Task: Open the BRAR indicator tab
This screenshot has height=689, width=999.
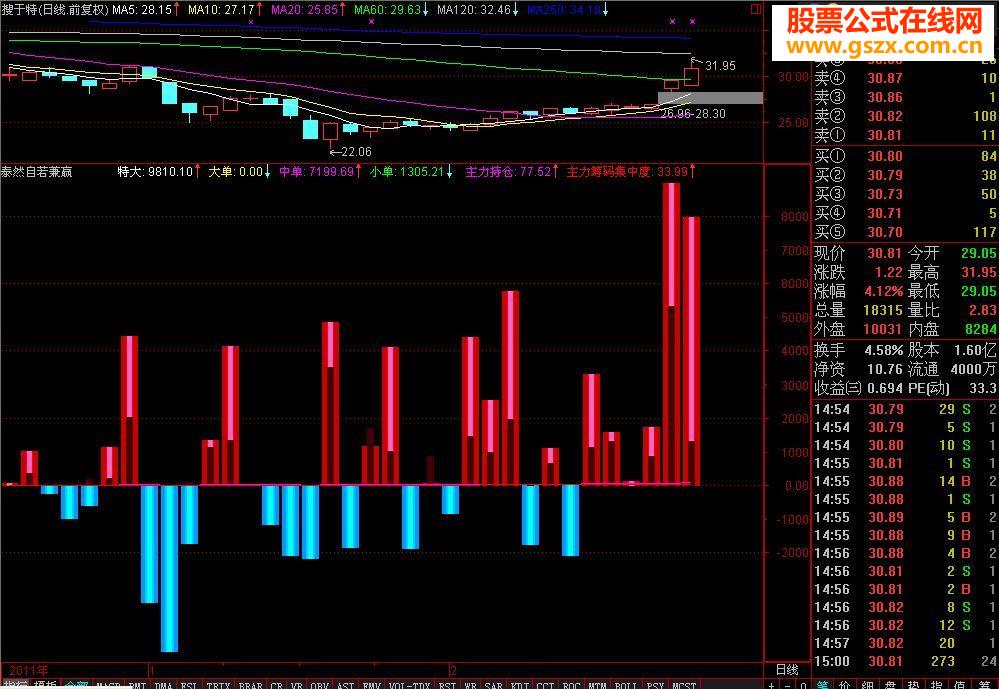Action: (250, 685)
